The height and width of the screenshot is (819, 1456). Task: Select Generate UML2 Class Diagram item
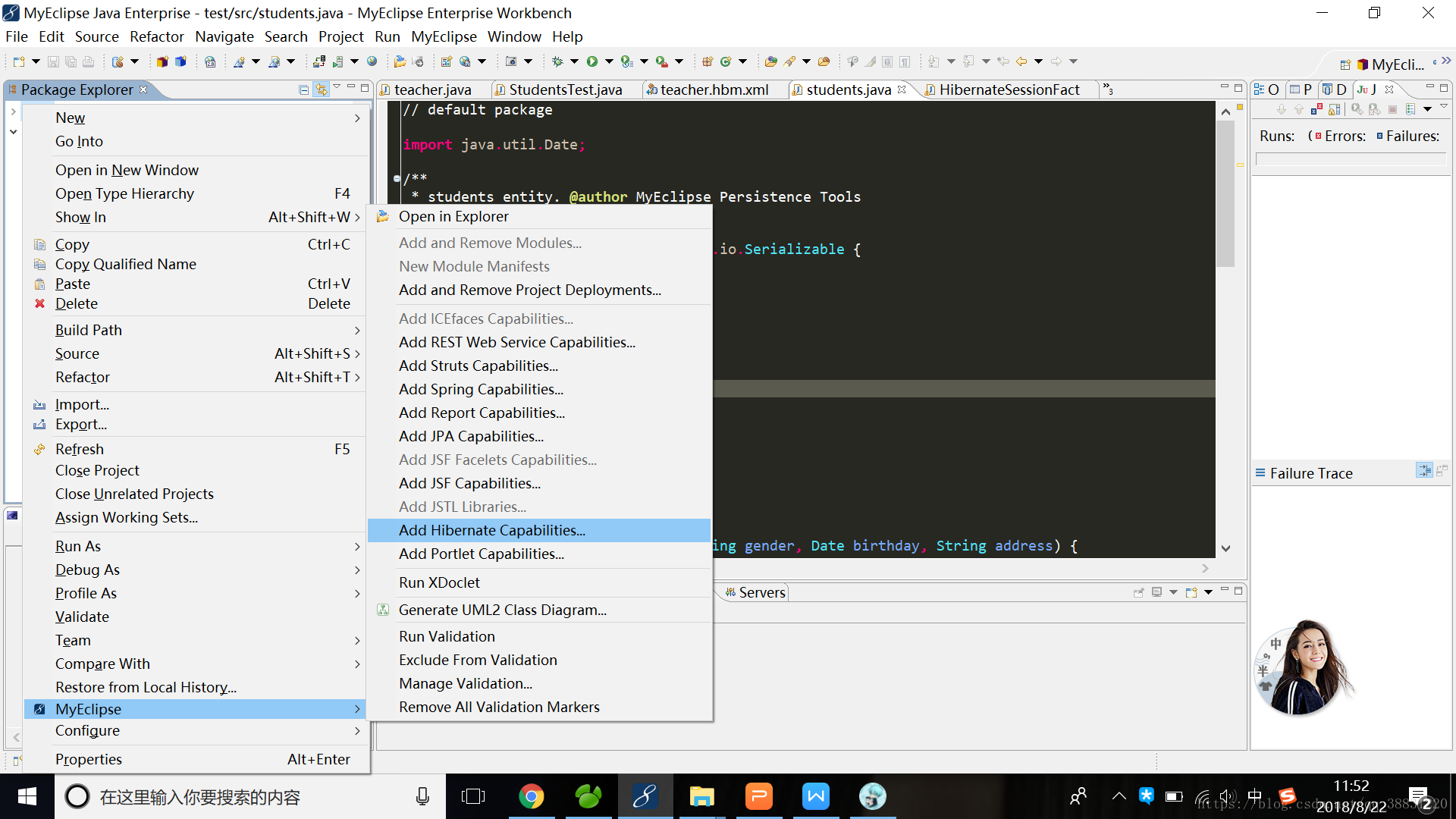539,610
